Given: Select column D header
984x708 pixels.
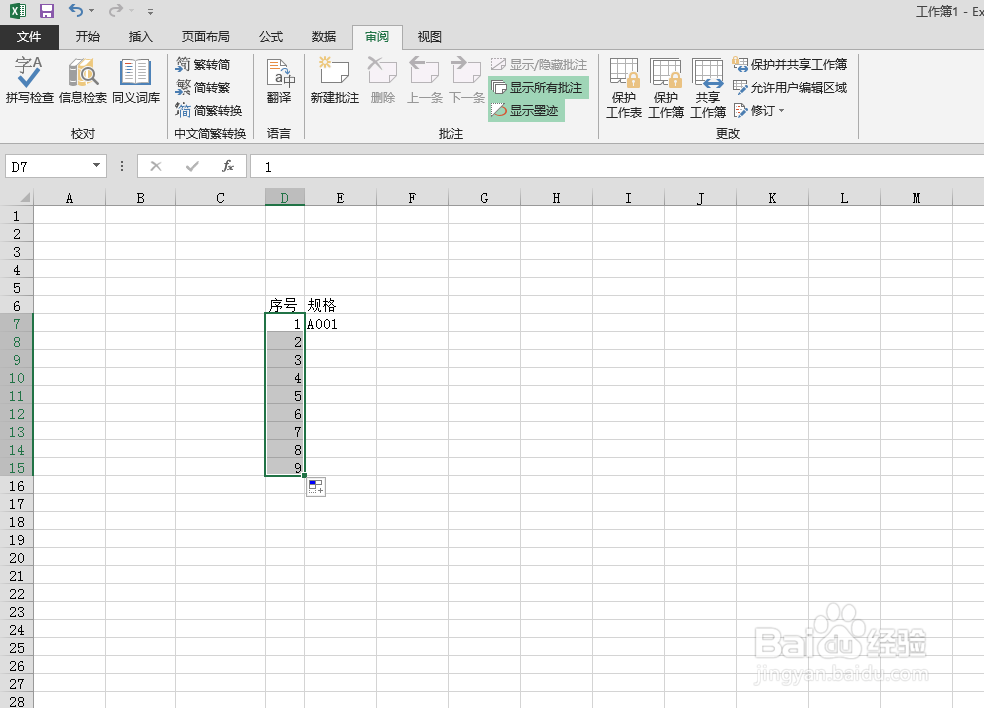Looking at the screenshot, I should (x=285, y=198).
